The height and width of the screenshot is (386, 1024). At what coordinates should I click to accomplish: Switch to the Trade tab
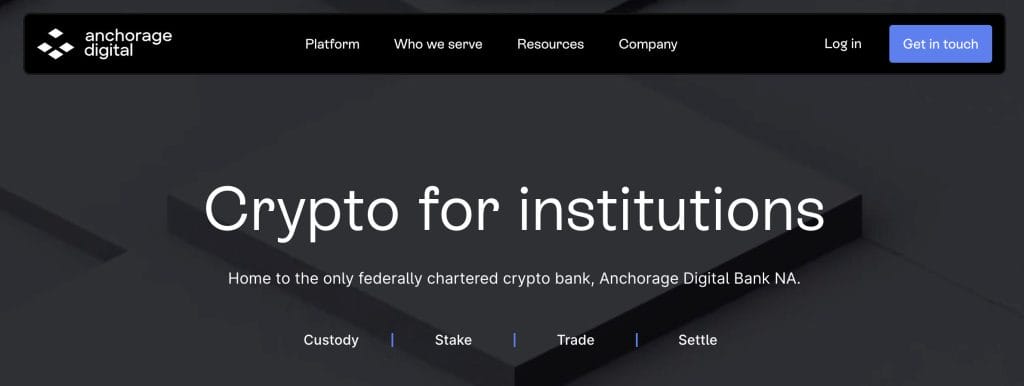(x=575, y=340)
